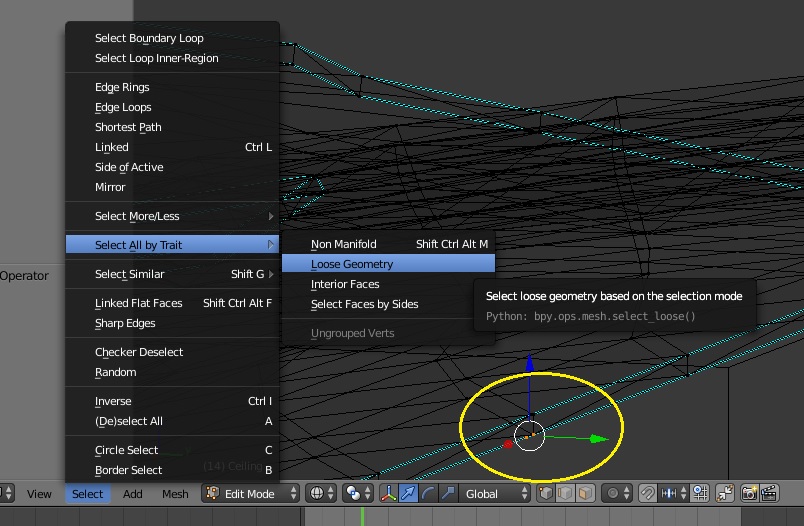804x526 pixels.
Task: Open the Global transform orientation dropdown
Action: coord(494,493)
